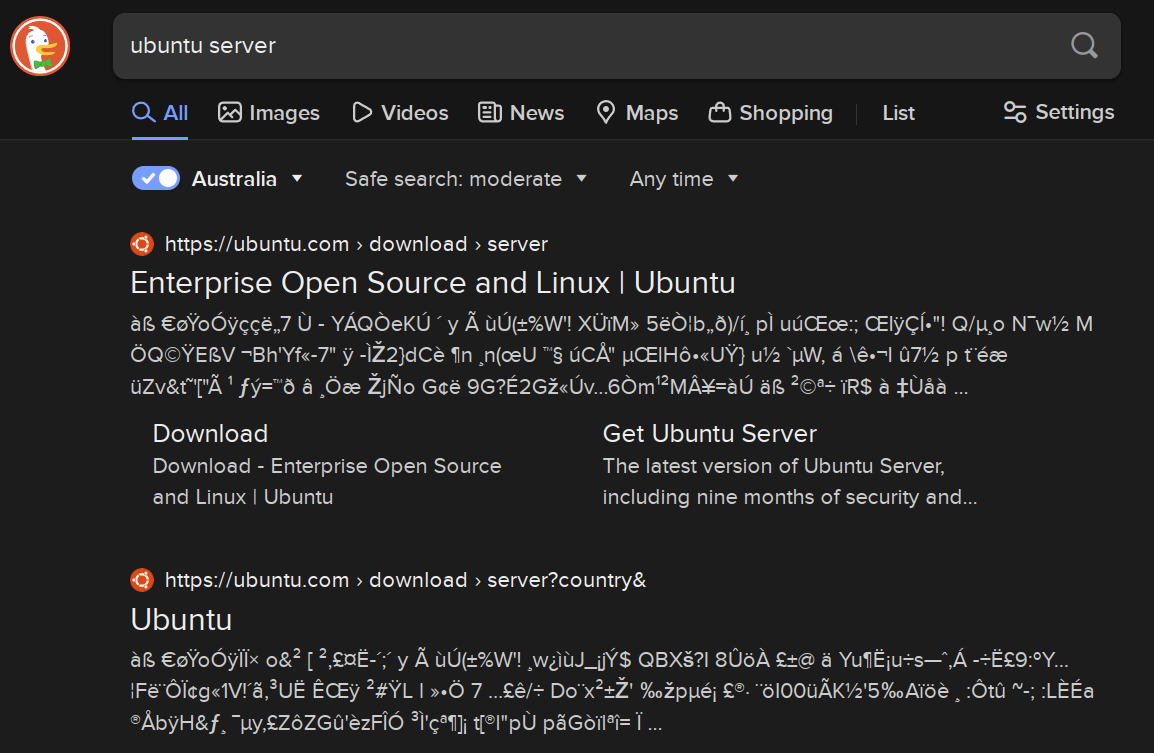The height and width of the screenshot is (753, 1154).
Task: Open the Settings menu
Action: [1058, 112]
